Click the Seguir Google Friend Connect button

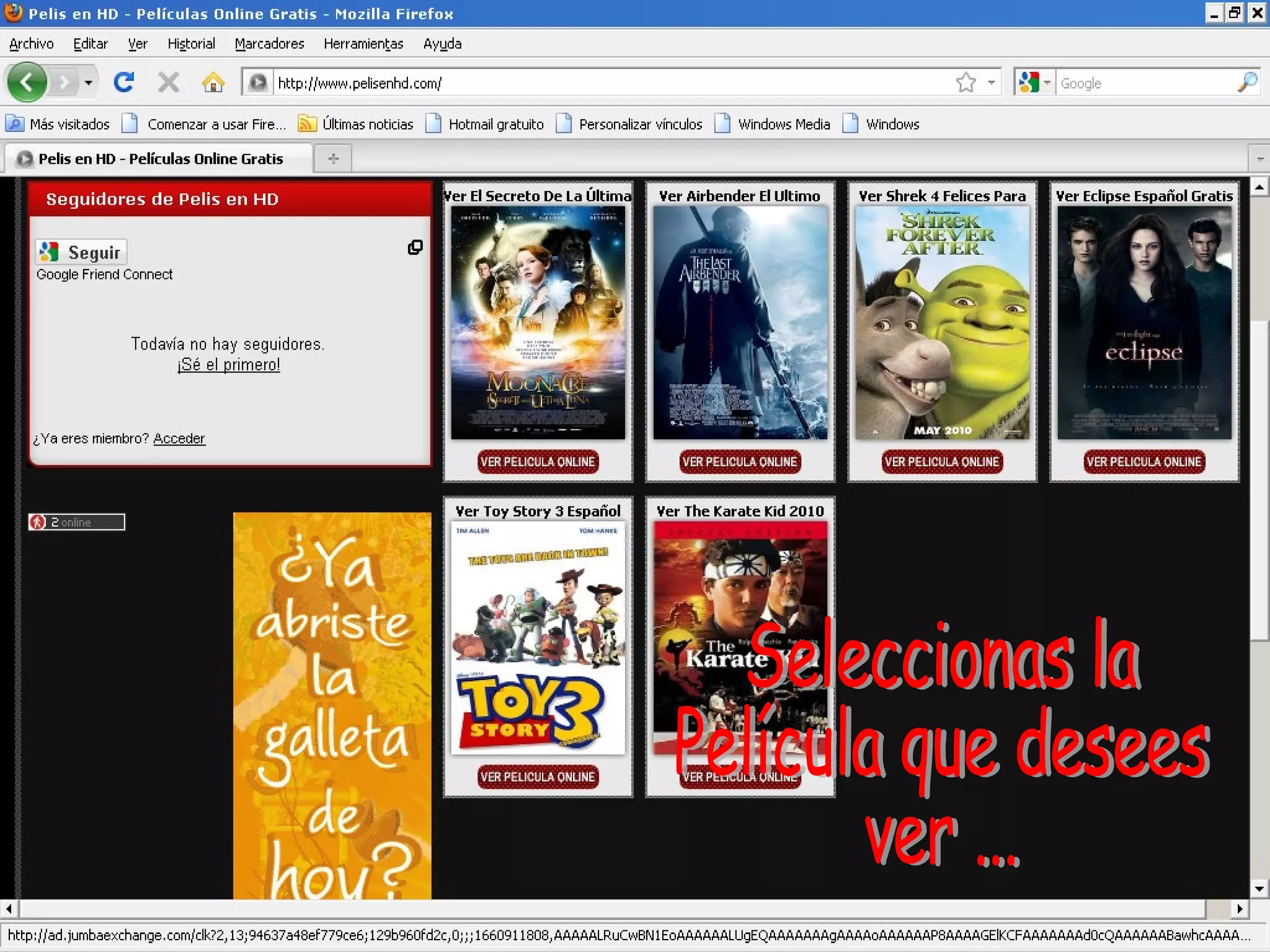coord(81,252)
